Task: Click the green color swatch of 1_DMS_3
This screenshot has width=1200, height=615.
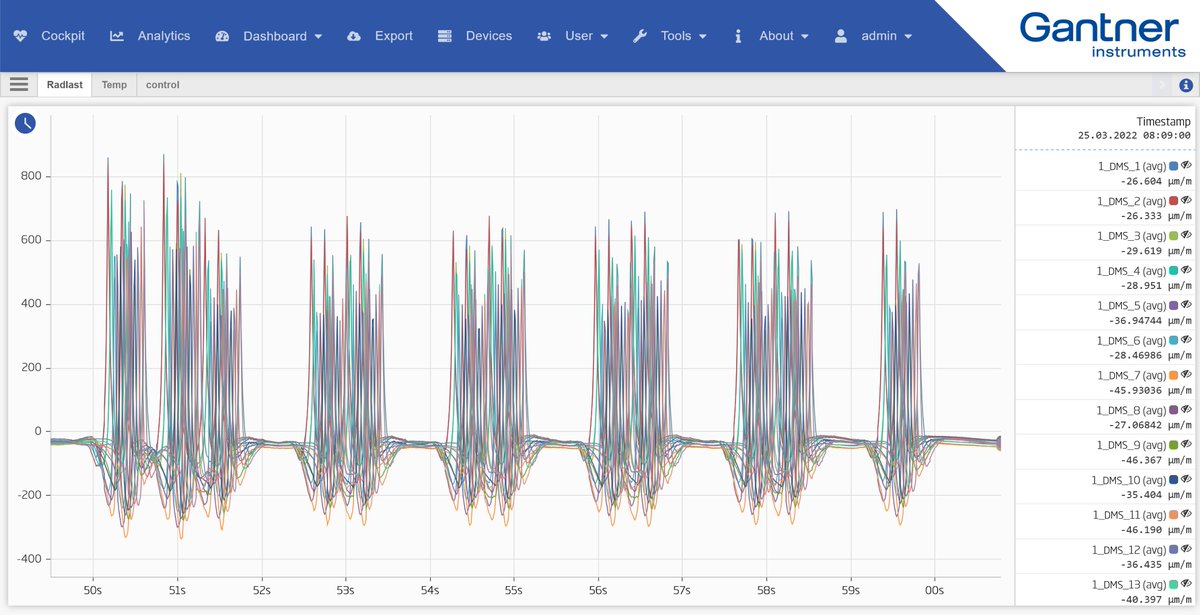Action: 1174,236
